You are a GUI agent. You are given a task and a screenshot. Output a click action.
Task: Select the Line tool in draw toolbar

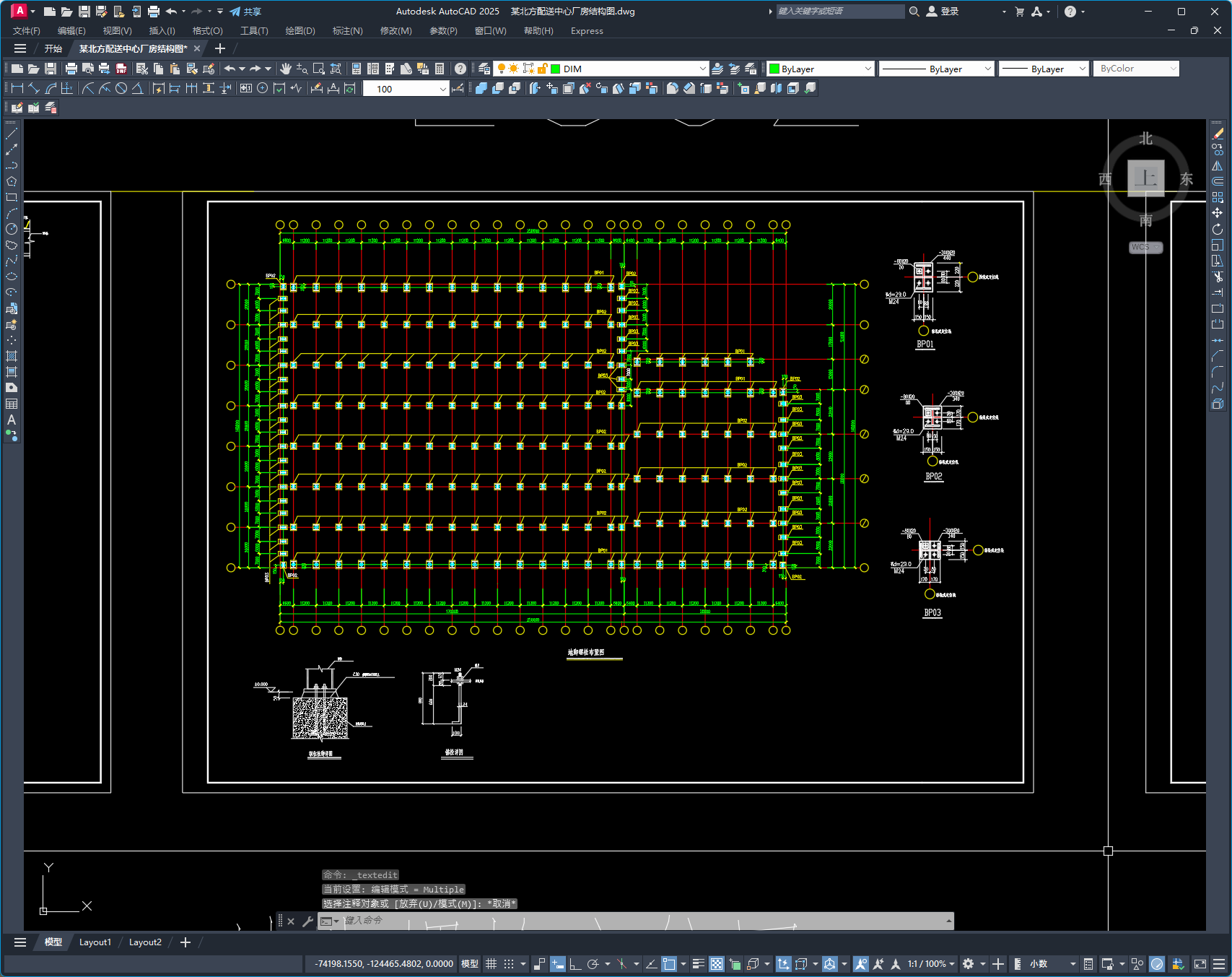point(12,134)
